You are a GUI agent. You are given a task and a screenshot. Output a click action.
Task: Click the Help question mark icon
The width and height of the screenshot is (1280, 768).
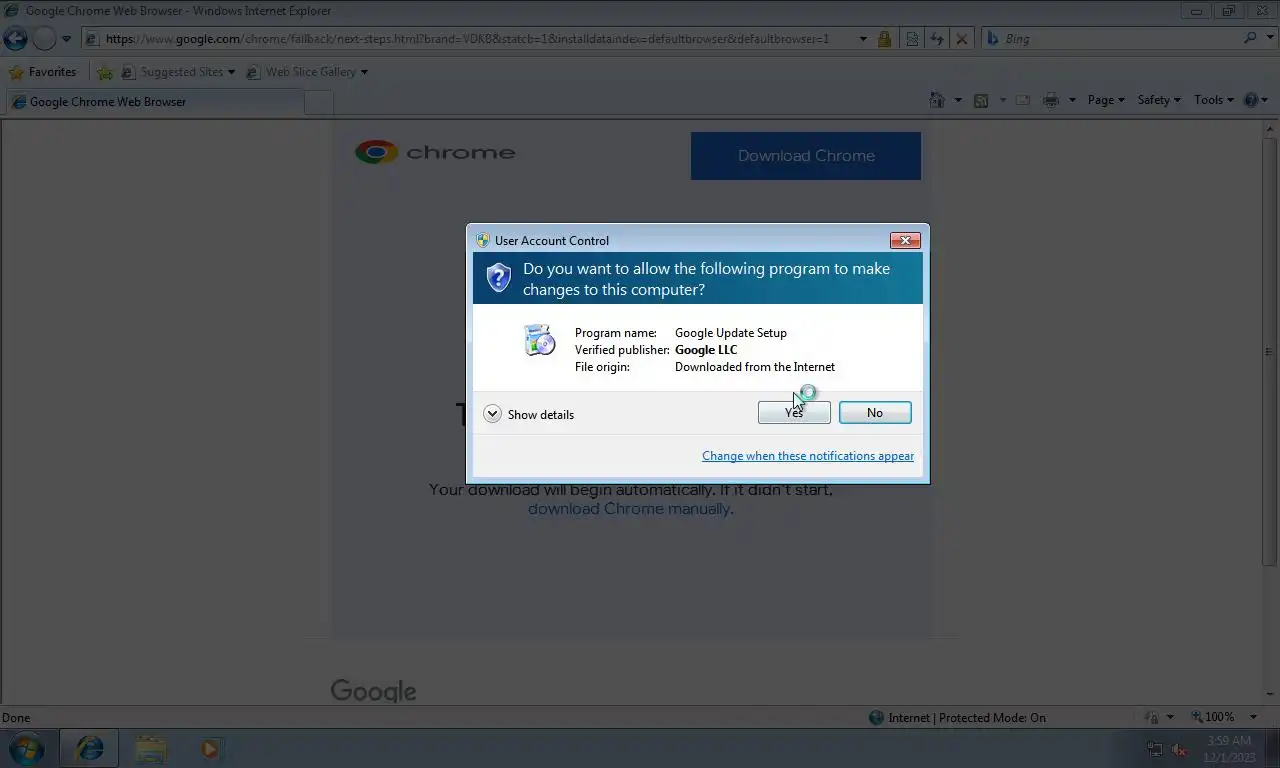pyautogui.click(x=1251, y=100)
